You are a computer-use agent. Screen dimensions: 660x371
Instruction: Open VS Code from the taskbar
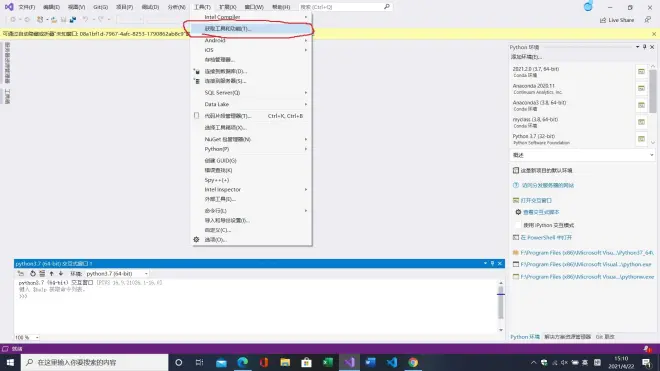click(391, 362)
